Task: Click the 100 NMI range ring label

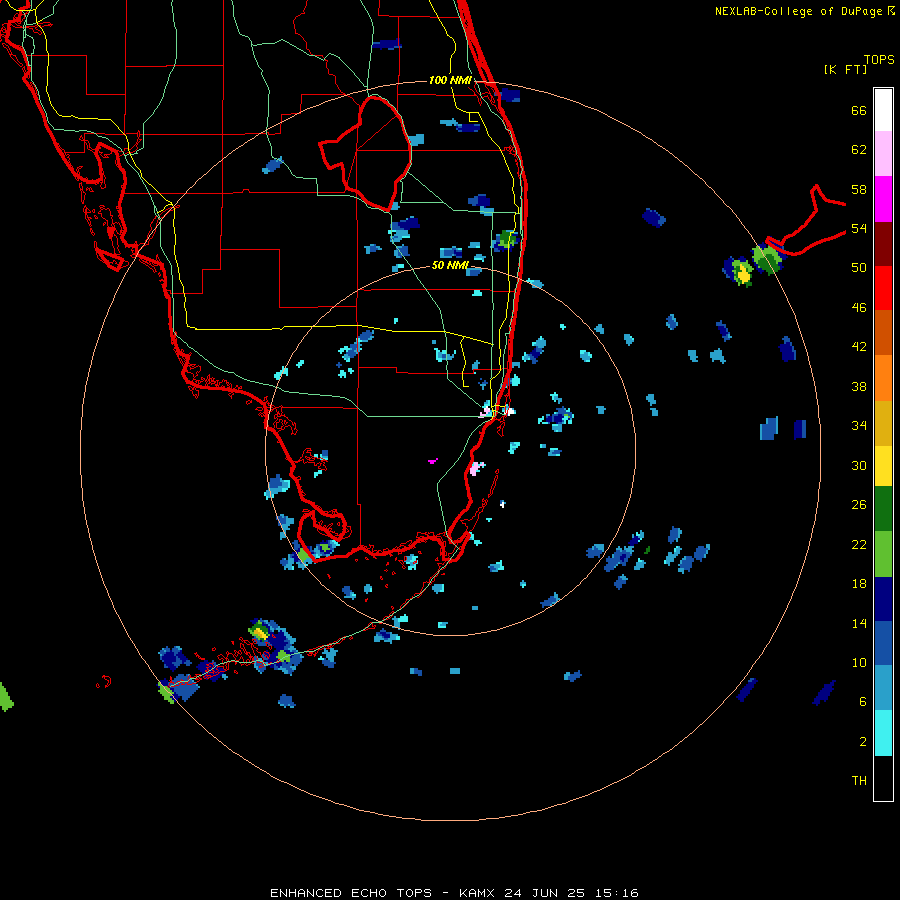Action: click(x=450, y=80)
